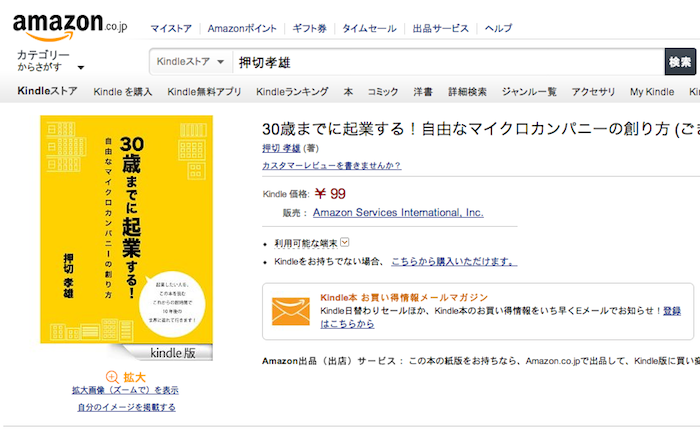This screenshot has height=429, width=700.
Task: Expand the 利用可能な端末 dropdown arrow
Action: (345, 242)
